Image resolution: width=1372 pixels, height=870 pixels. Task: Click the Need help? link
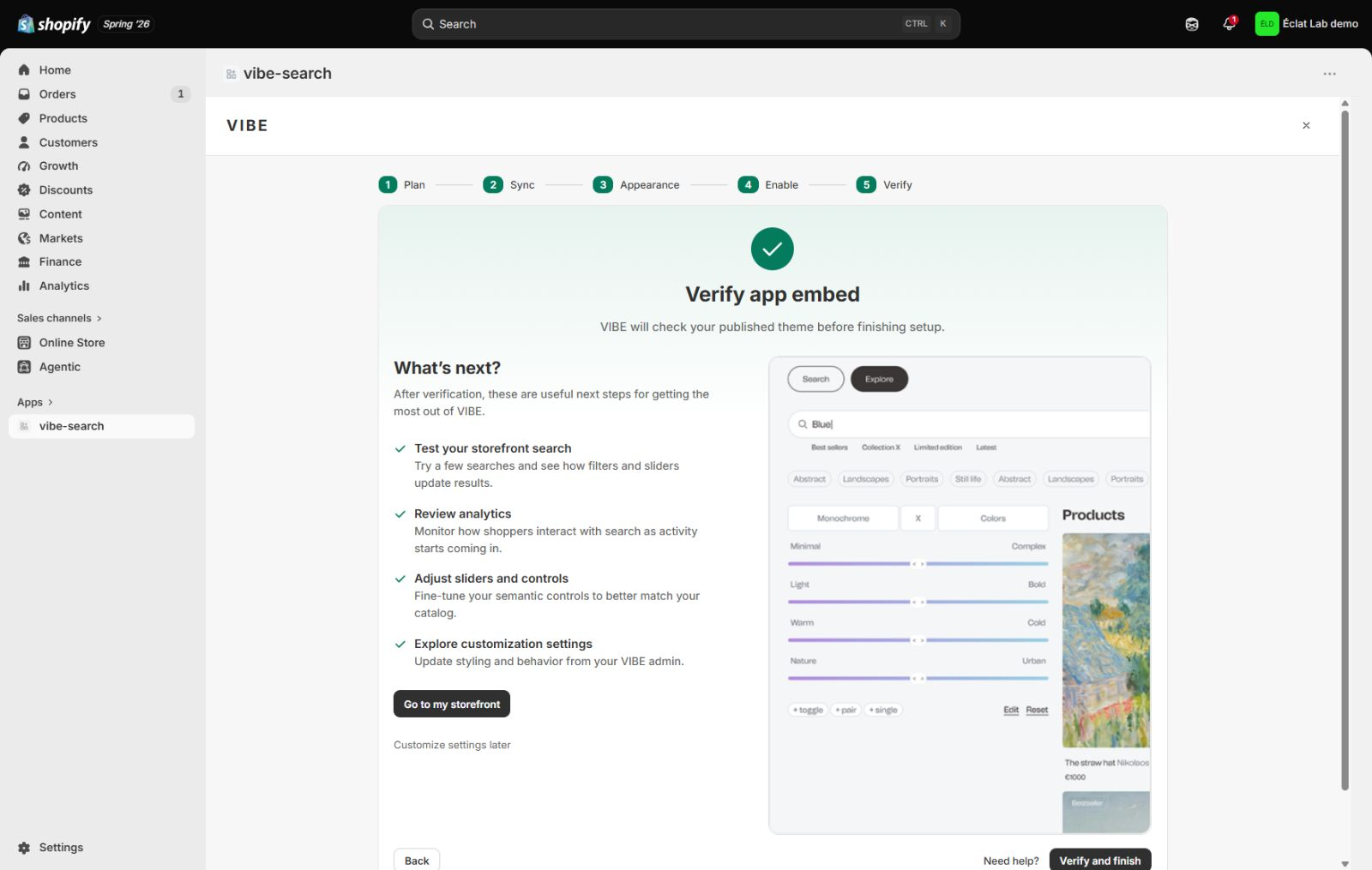click(1011, 861)
